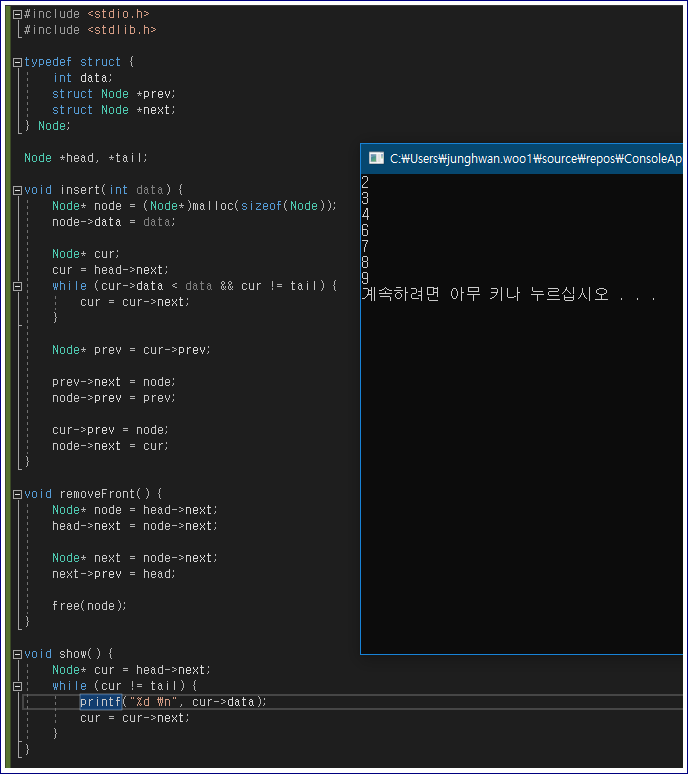Click console output line '2'
Screen dimensions: 688x774
tap(365, 183)
